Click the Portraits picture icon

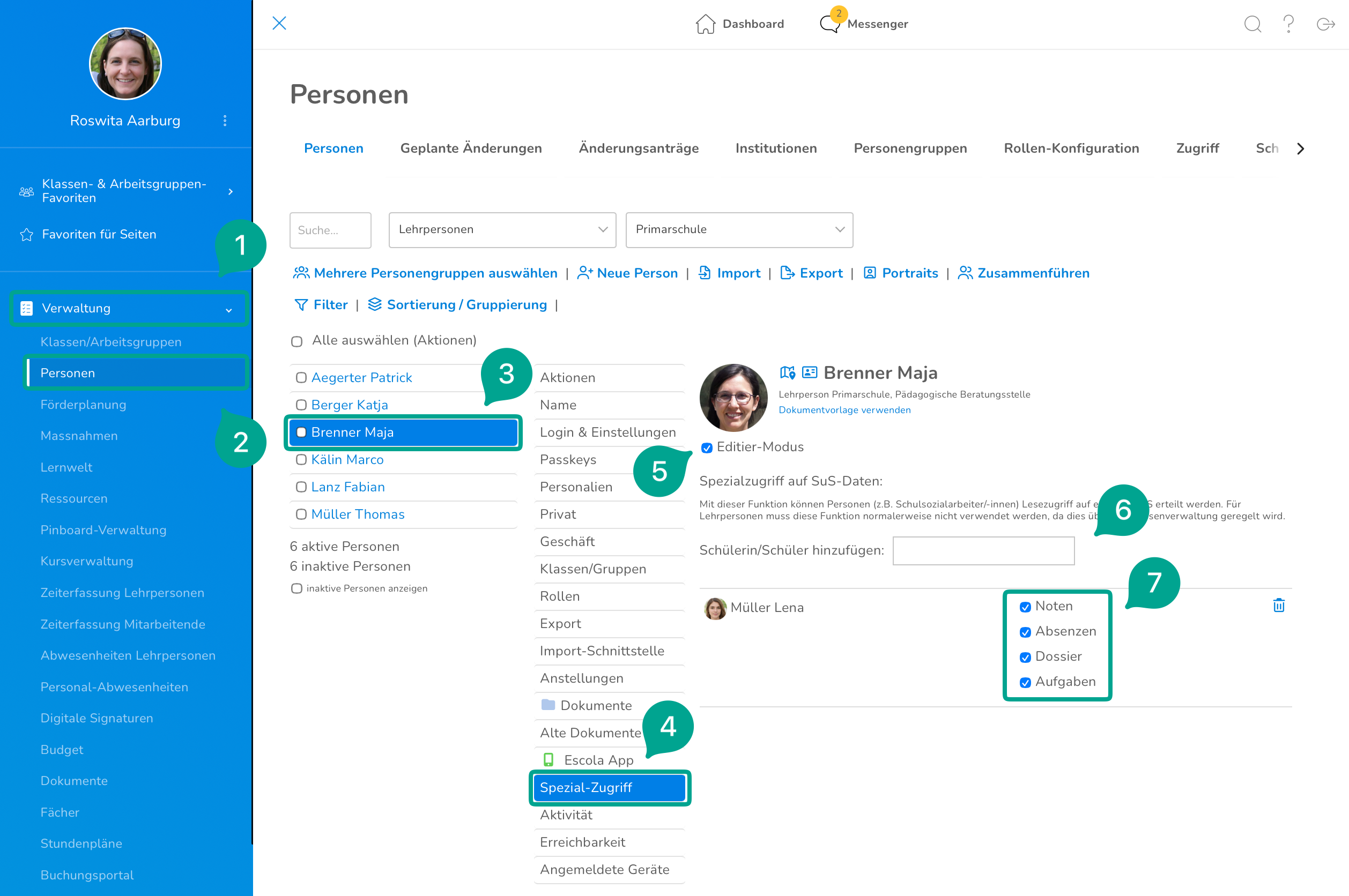click(x=870, y=273)
